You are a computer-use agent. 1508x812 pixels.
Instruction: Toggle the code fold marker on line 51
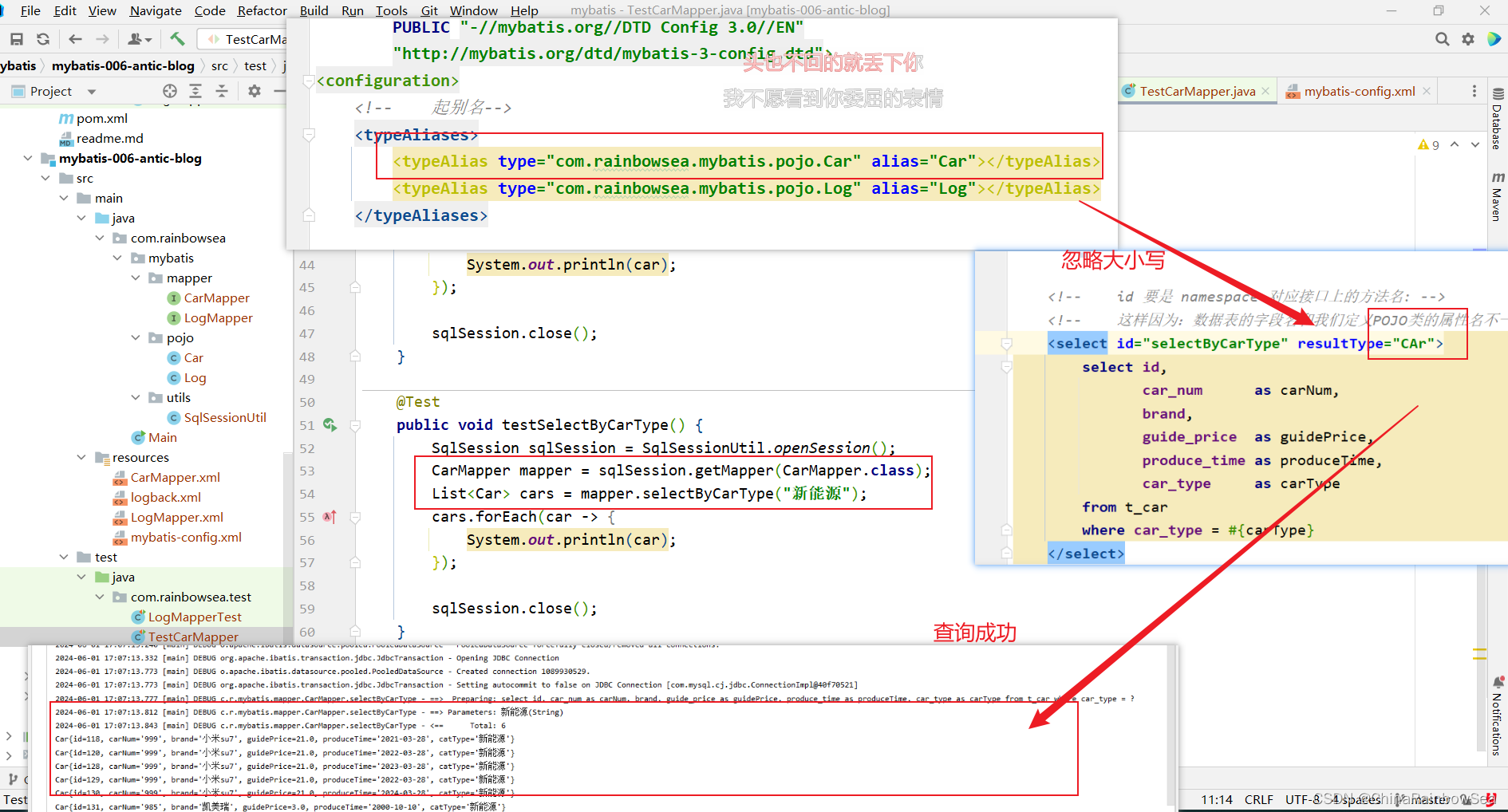pyautogui.click(x=356, y=426)
